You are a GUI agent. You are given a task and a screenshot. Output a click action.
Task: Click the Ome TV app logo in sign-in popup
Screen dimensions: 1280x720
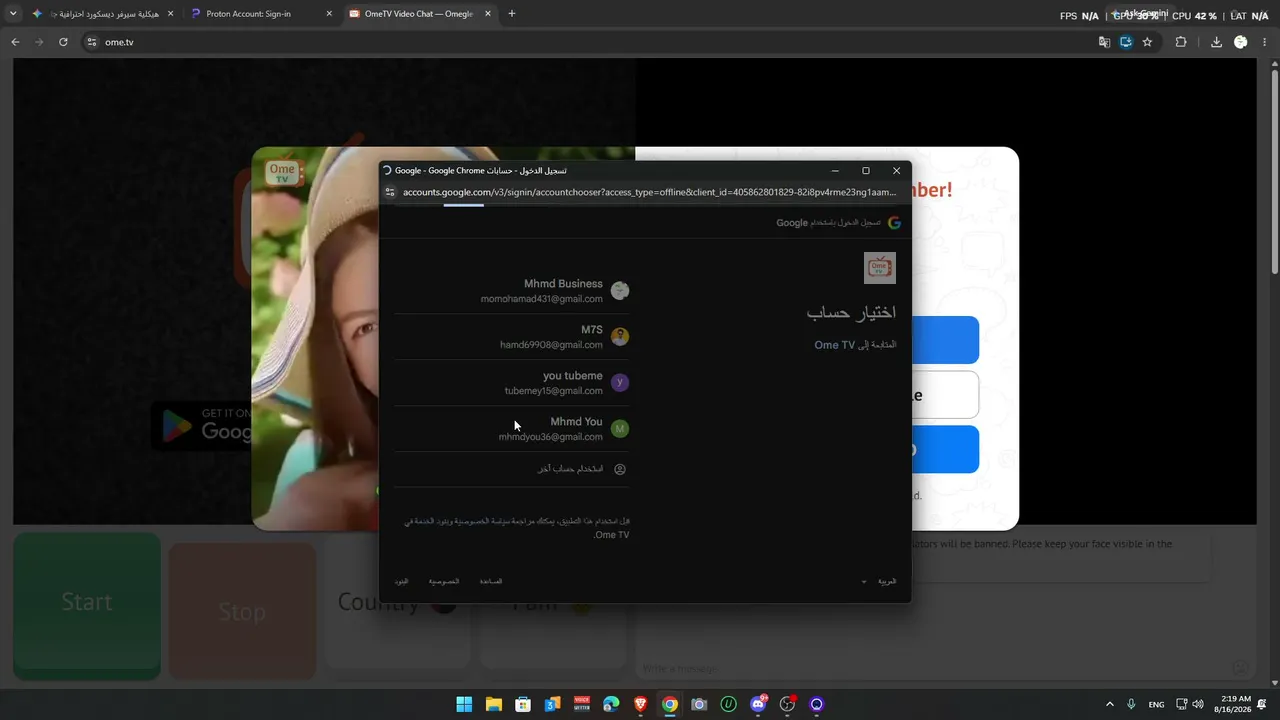pyautogui.click(x=880, y=268)
